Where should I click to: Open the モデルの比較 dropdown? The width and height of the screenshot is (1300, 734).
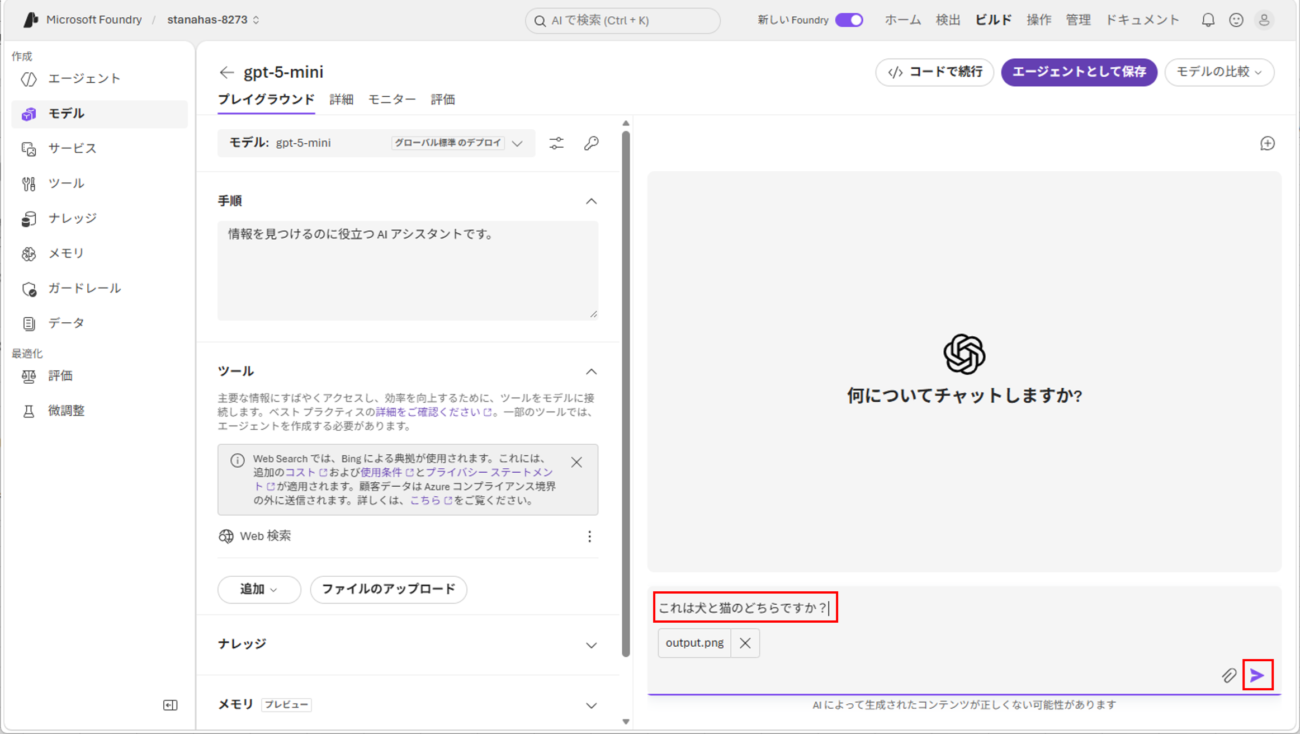(1219, 72)
